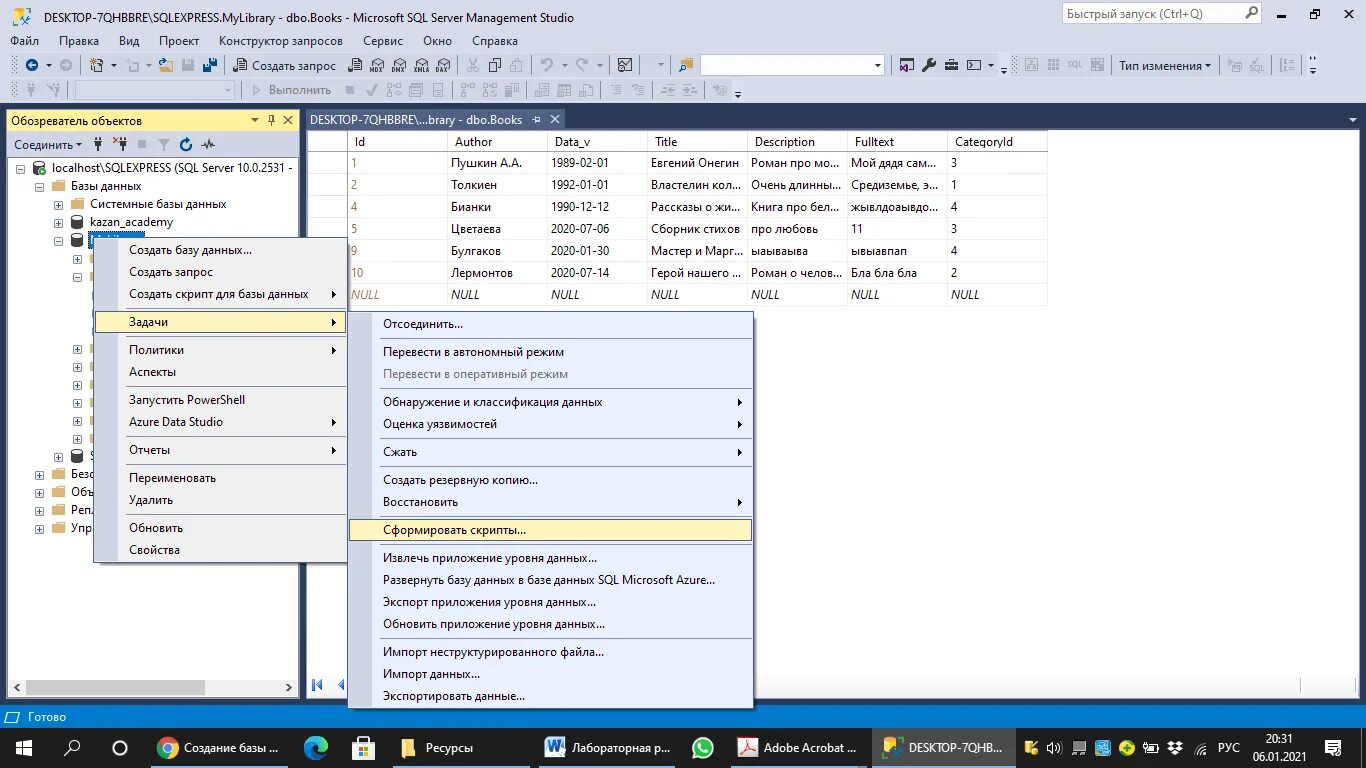The image size is (1366, 768).
Task: Click the Disconnect plug icon with red X
Action: tap(120, 144)
